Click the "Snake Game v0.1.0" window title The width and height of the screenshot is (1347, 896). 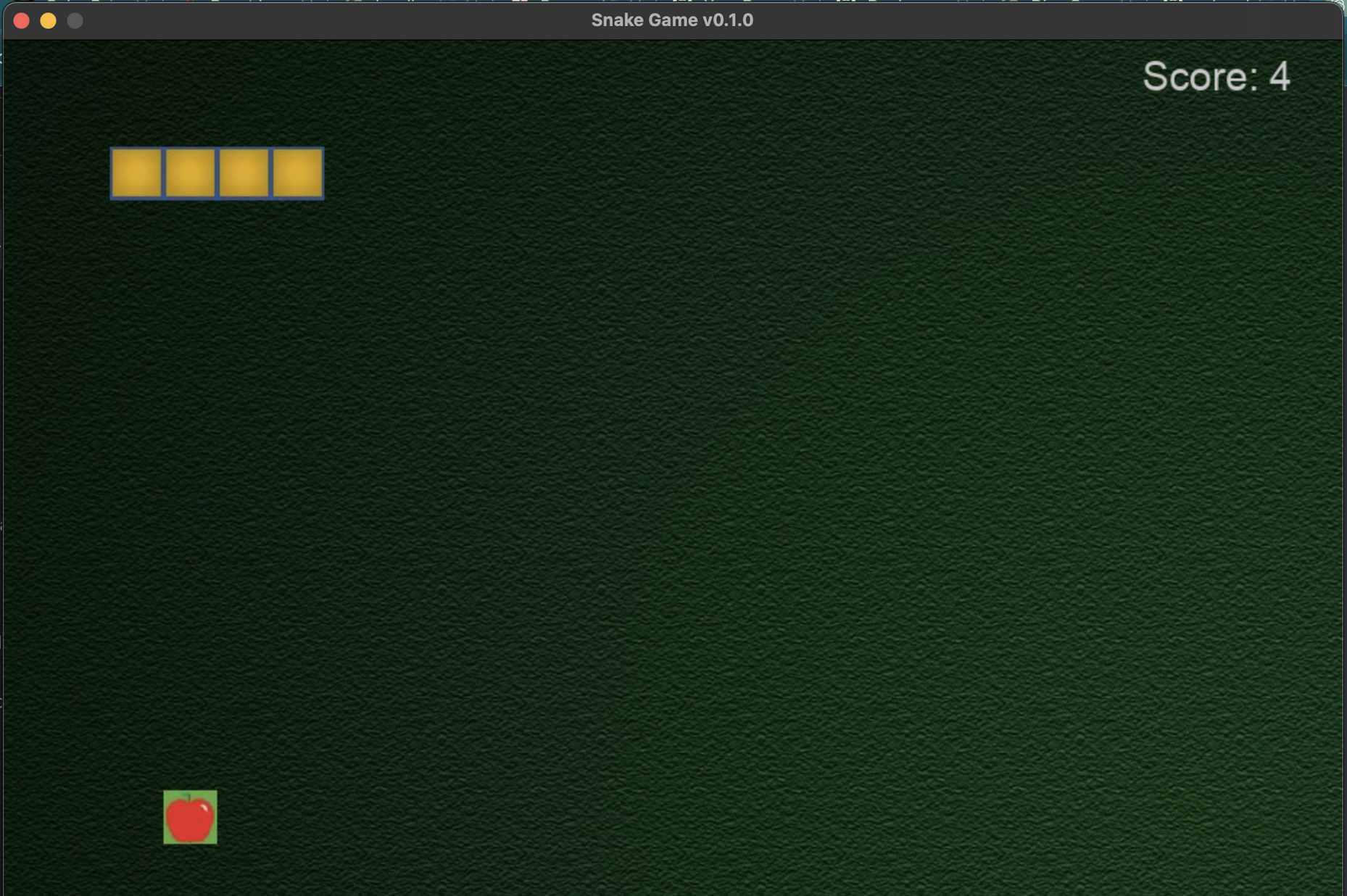(671, 20)
